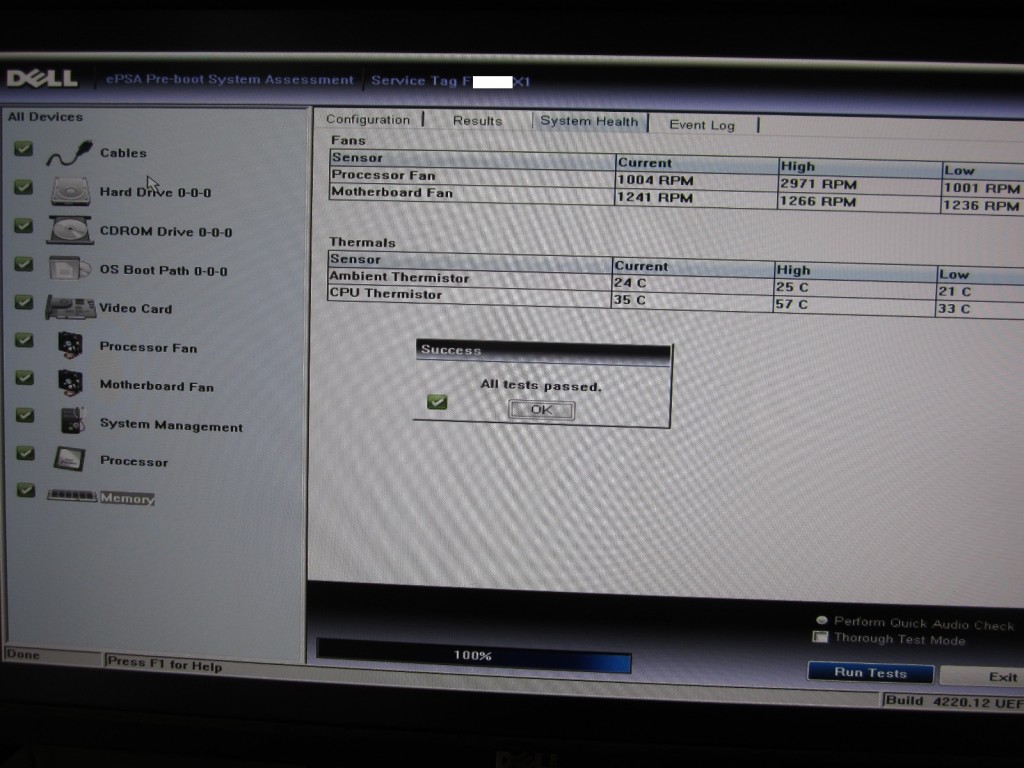
Task: Toggle the Cables checkbox
Action: pos(23,150)
